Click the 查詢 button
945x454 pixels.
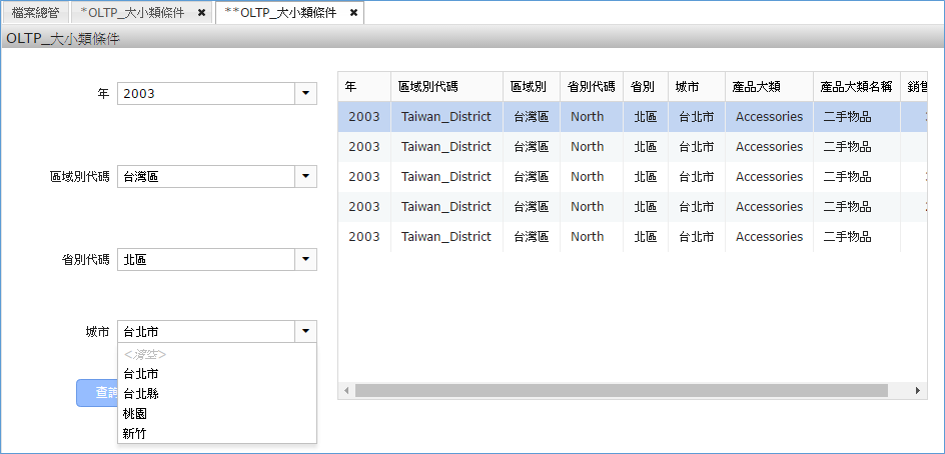point(97,393)
